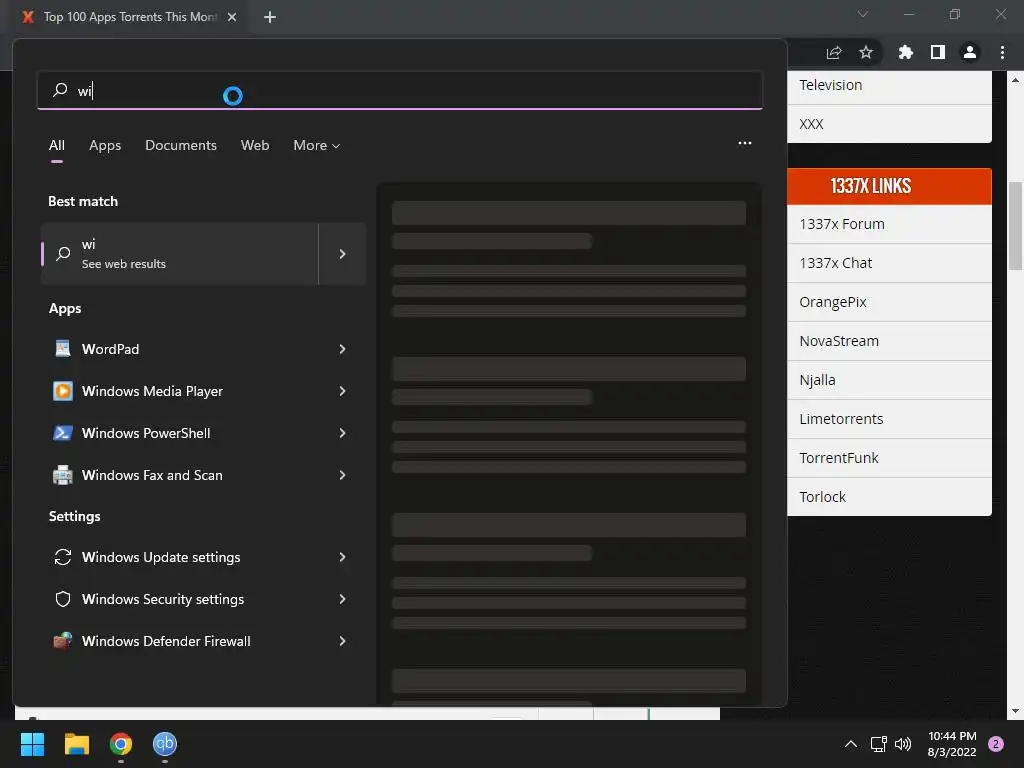The width and height of the screenshot is (1024, 768).
Task: Bookmark this page with star icon
Action: tap(866, 52)
